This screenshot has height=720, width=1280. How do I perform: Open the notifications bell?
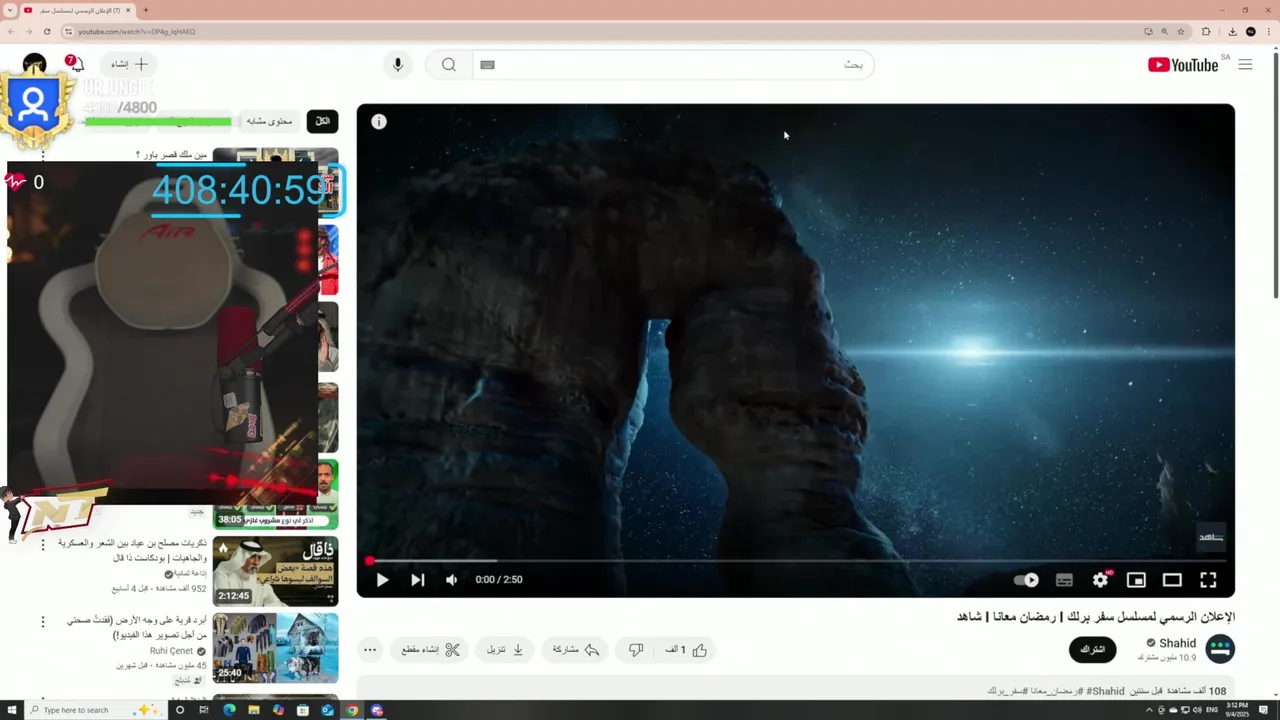tap(76, 65)
